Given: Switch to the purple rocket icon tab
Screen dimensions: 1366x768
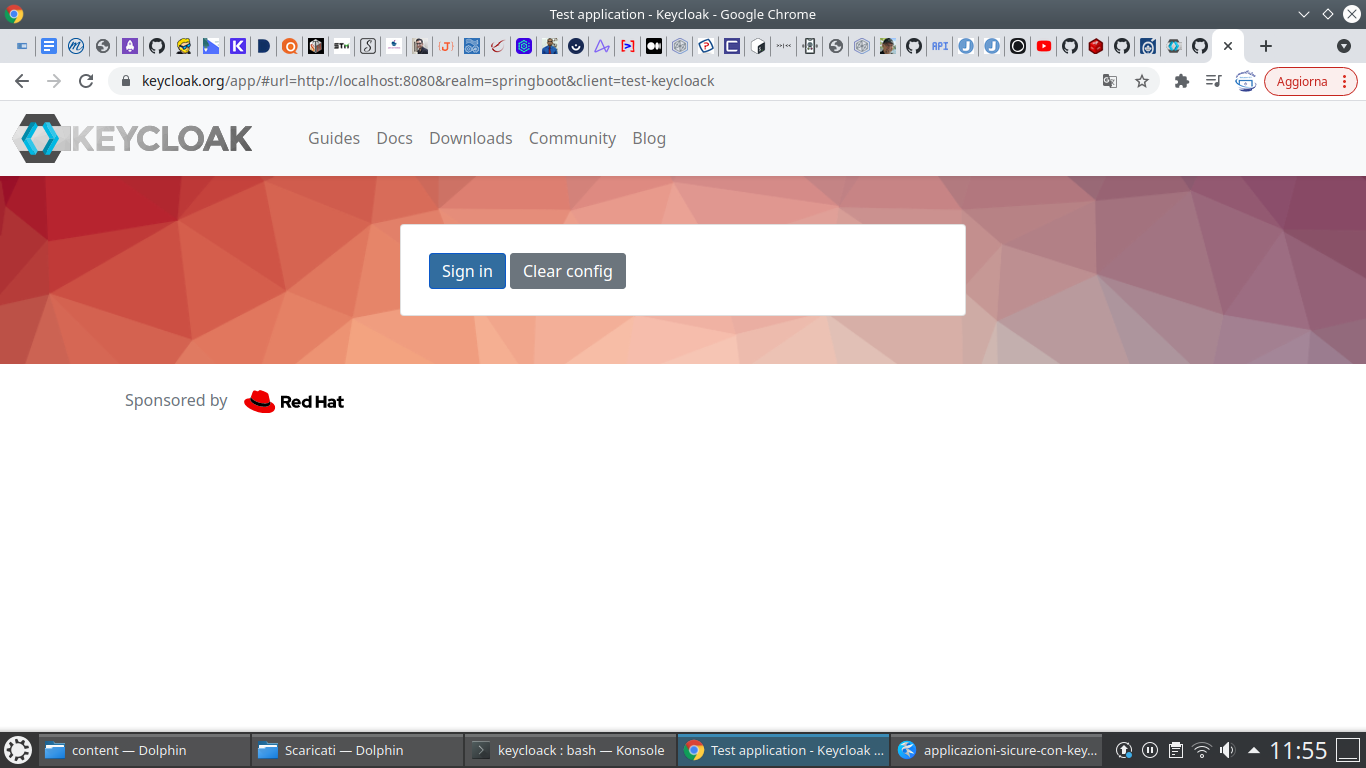Looking at the screenshot, I should (130, 46).
